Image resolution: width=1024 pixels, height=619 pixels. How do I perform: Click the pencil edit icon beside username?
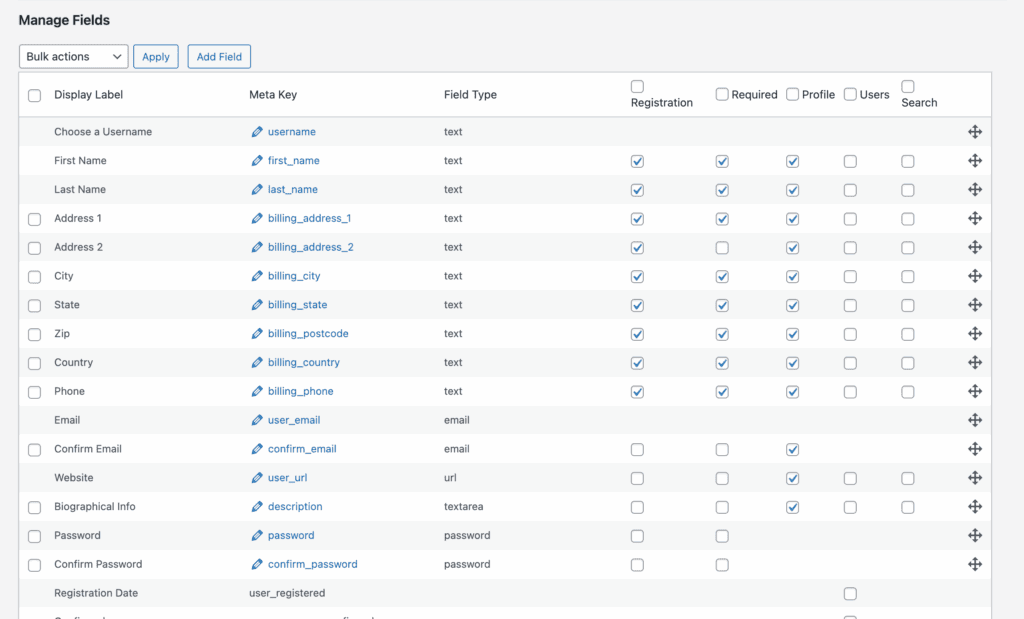(x=257, y=132)
